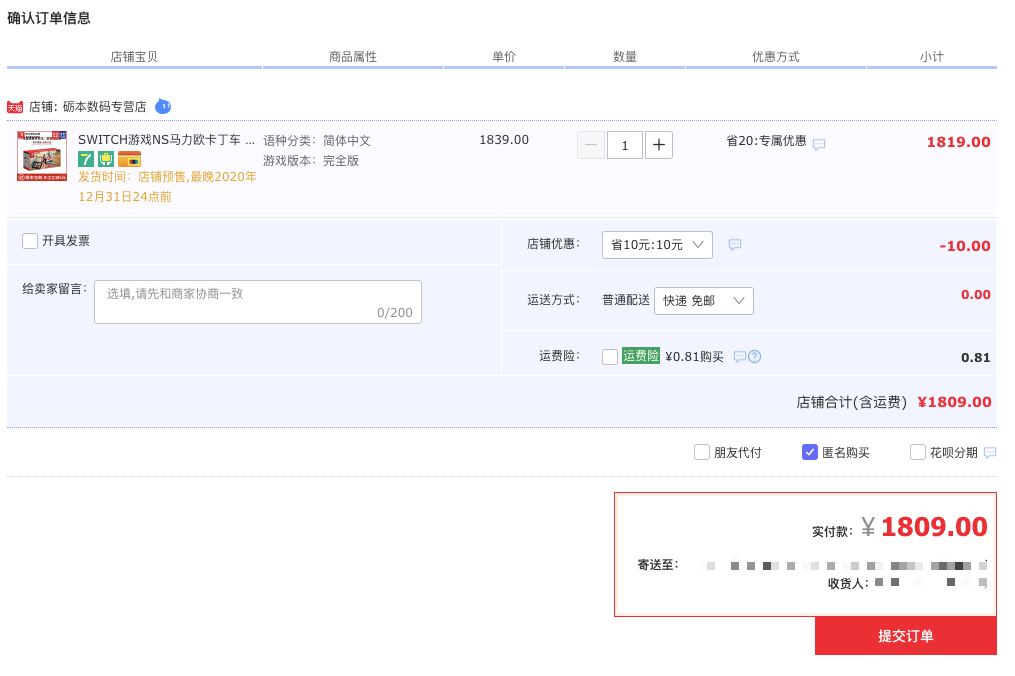The height and width of the screenshot is (676, 1015).
Task: Click the green 7-day return badge icon
Action: tap(86, 159)
